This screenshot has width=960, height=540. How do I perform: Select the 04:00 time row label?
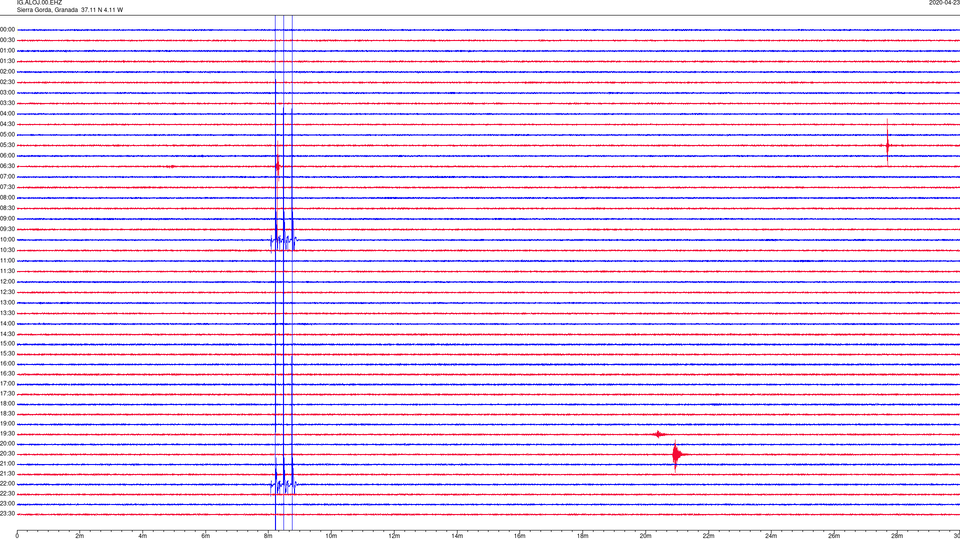pyautogui.click(x=7, y=114)
